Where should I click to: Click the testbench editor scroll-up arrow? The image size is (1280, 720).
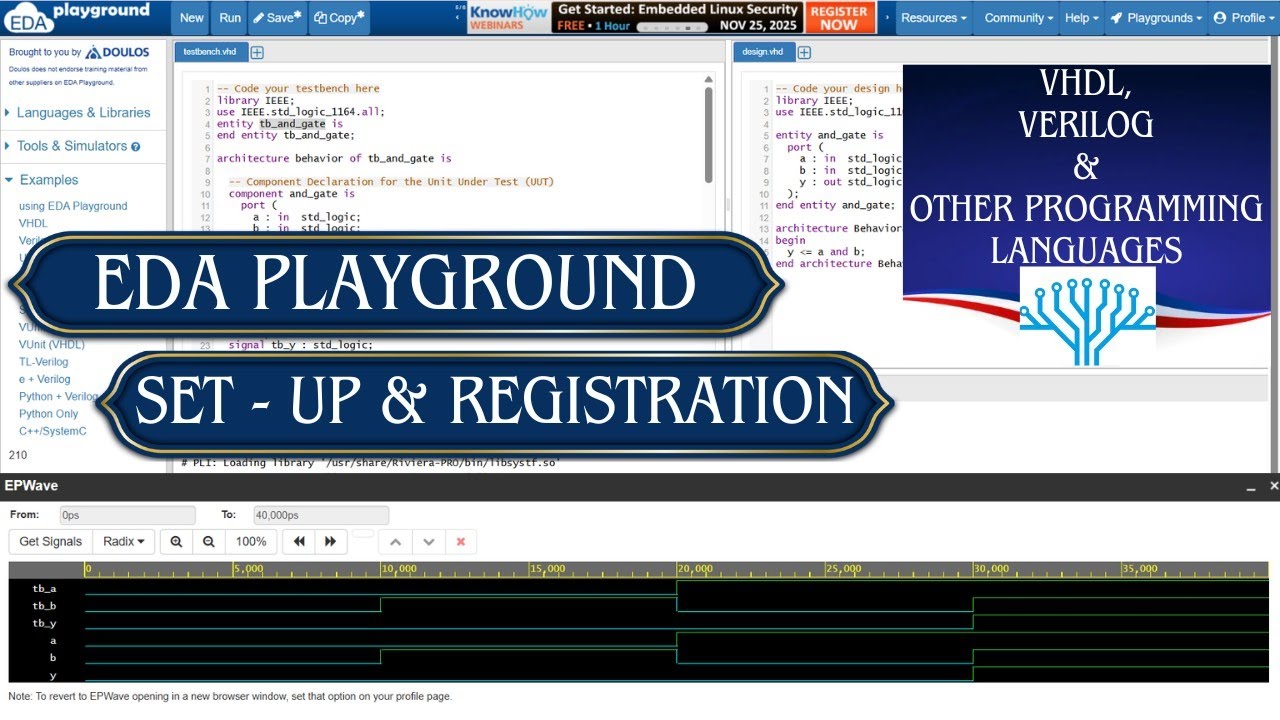click(708, 79)
